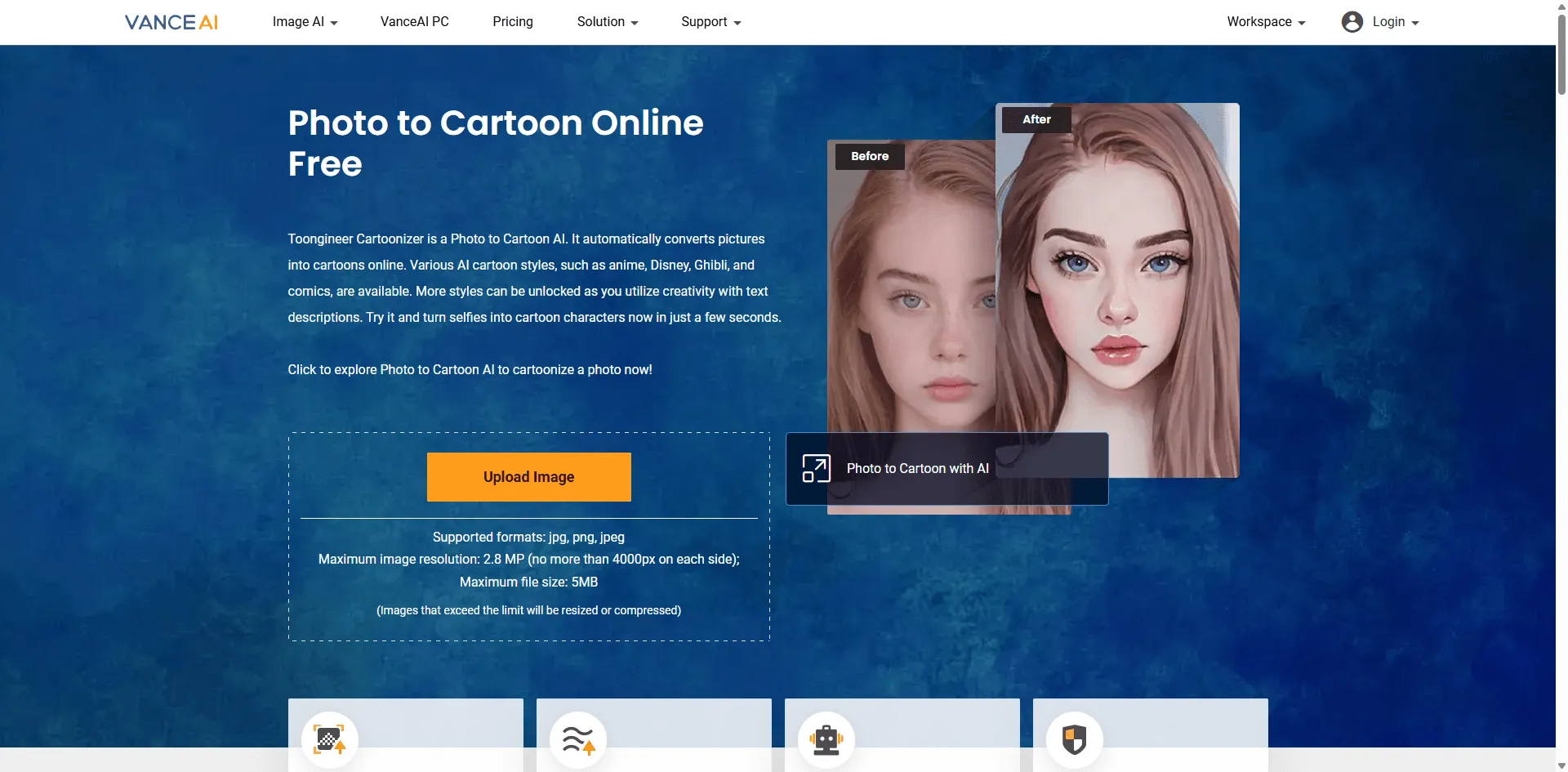Click the user account avatar icon
This screenshot has width=1568, height=772.
pyautogui.click(x=1352, y=22)
